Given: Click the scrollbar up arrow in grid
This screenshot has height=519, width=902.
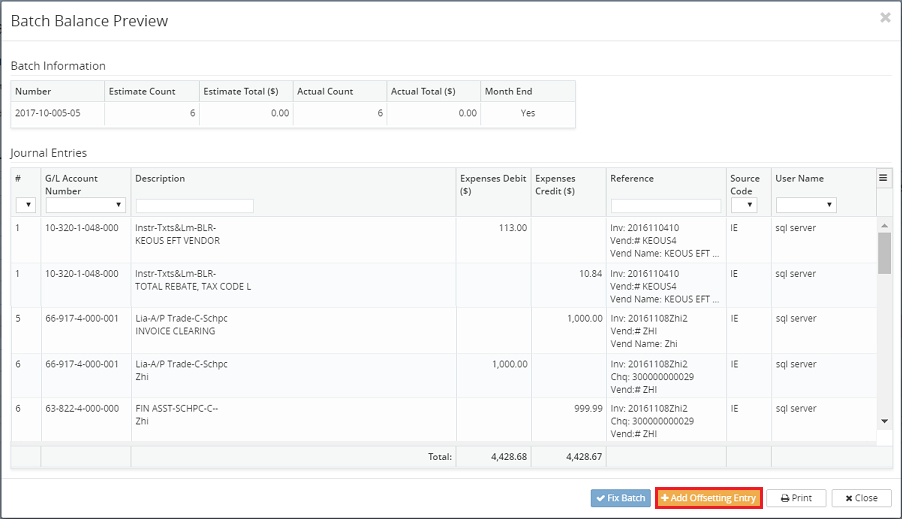Looking at the screenshot, I should pyautogui.click(x=884, y=226).
